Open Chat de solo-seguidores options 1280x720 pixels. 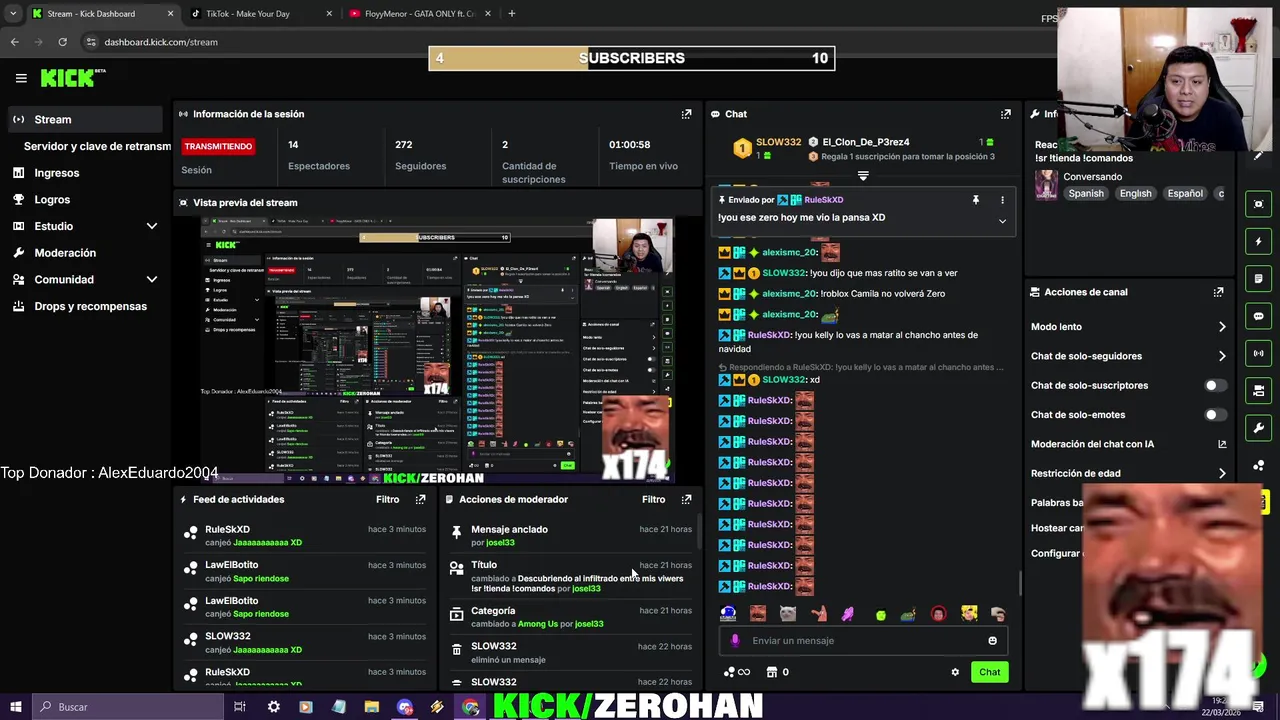pos(1222,356)
